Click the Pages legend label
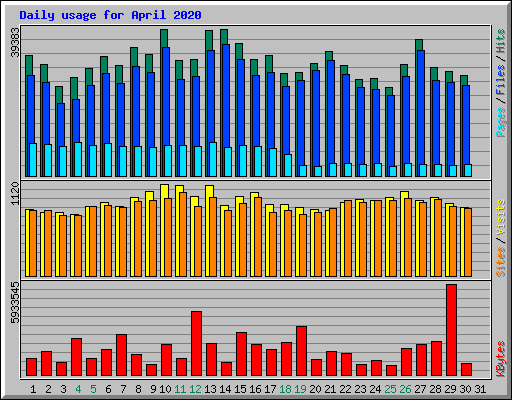This screenshot has width=512, height=400. pyautogui.click(x=501, y=122)
